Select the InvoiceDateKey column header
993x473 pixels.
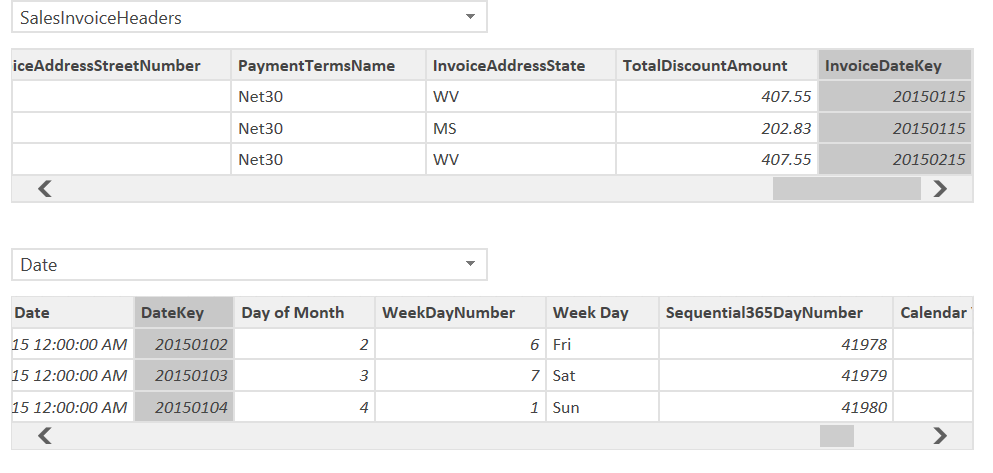click(x=893, y=66)
